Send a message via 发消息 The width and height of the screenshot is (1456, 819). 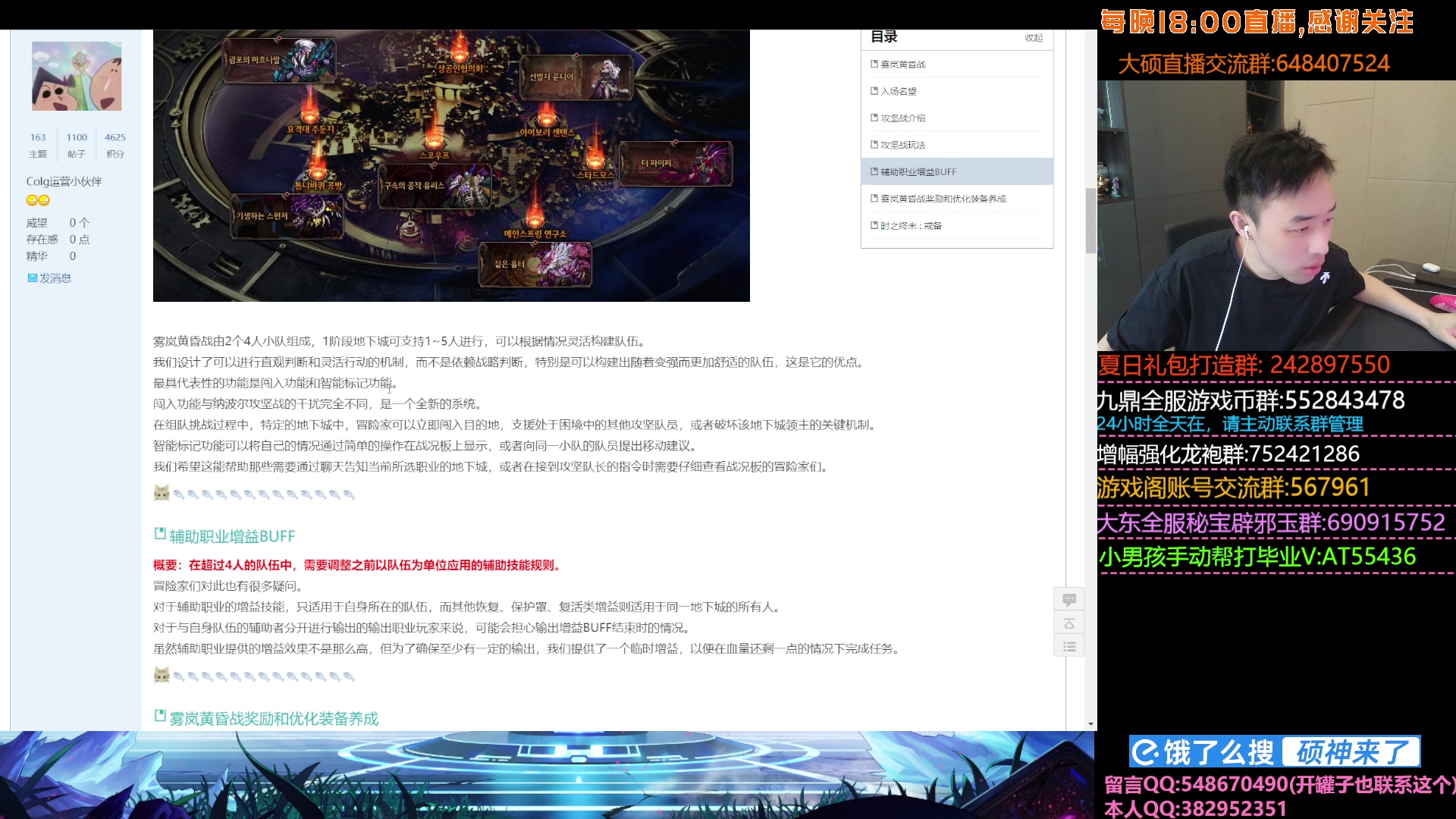point(55,278)
